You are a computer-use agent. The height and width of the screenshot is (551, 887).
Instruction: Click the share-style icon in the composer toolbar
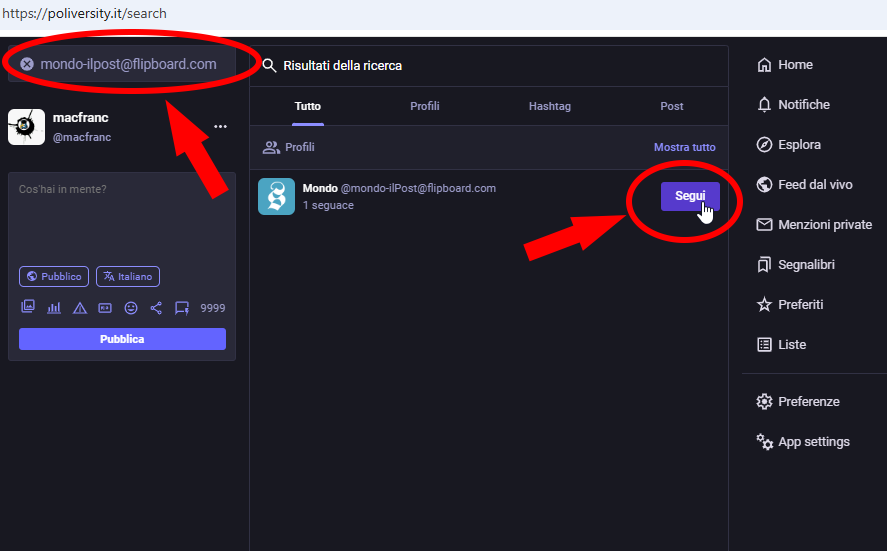[156, 308]
